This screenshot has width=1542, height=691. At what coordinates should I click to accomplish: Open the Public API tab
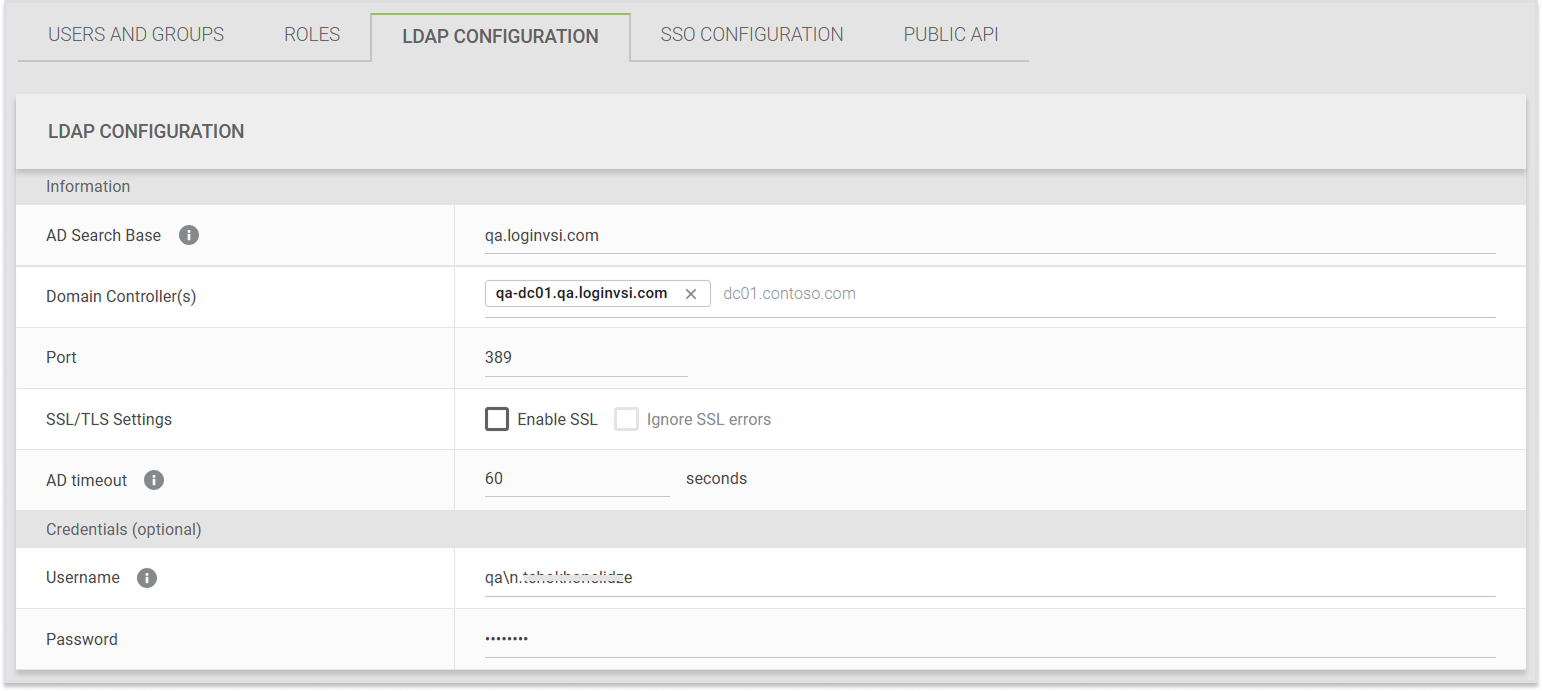(x=950, y=35)
